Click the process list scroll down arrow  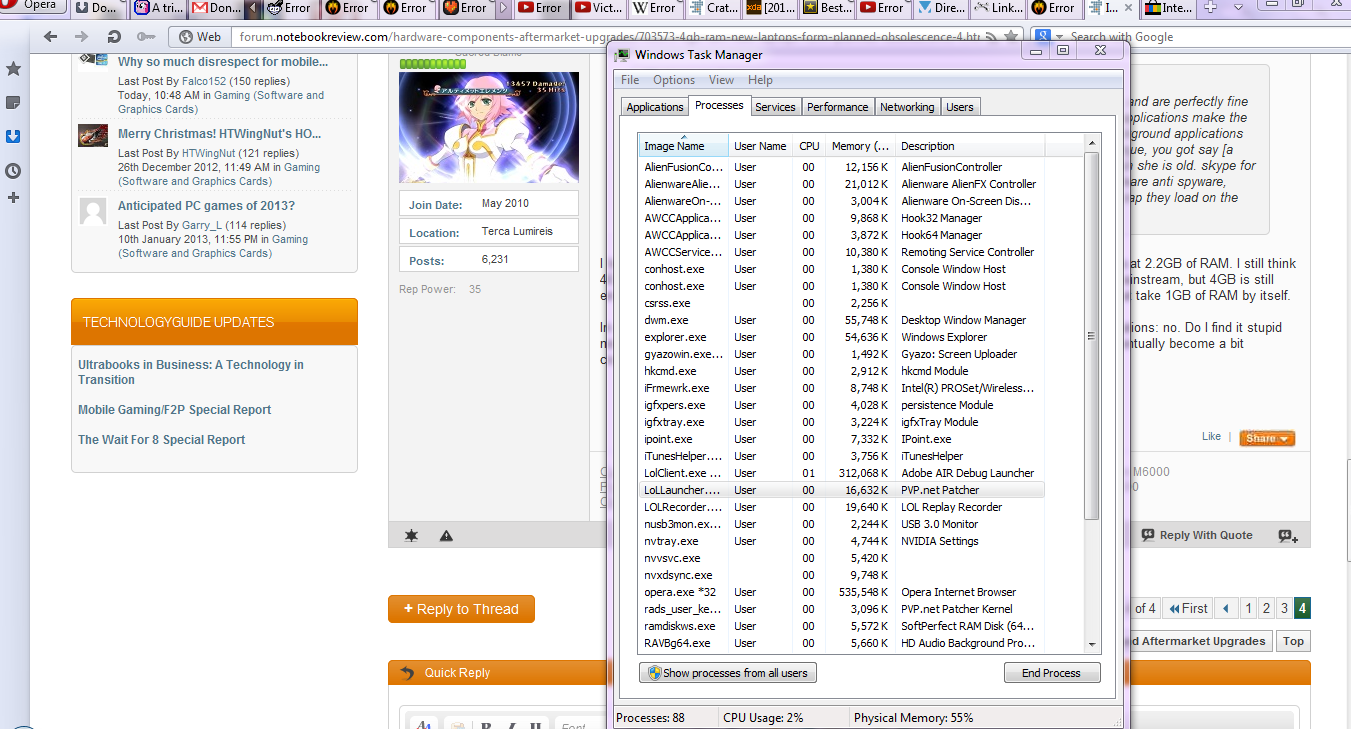pos(1092,645)
